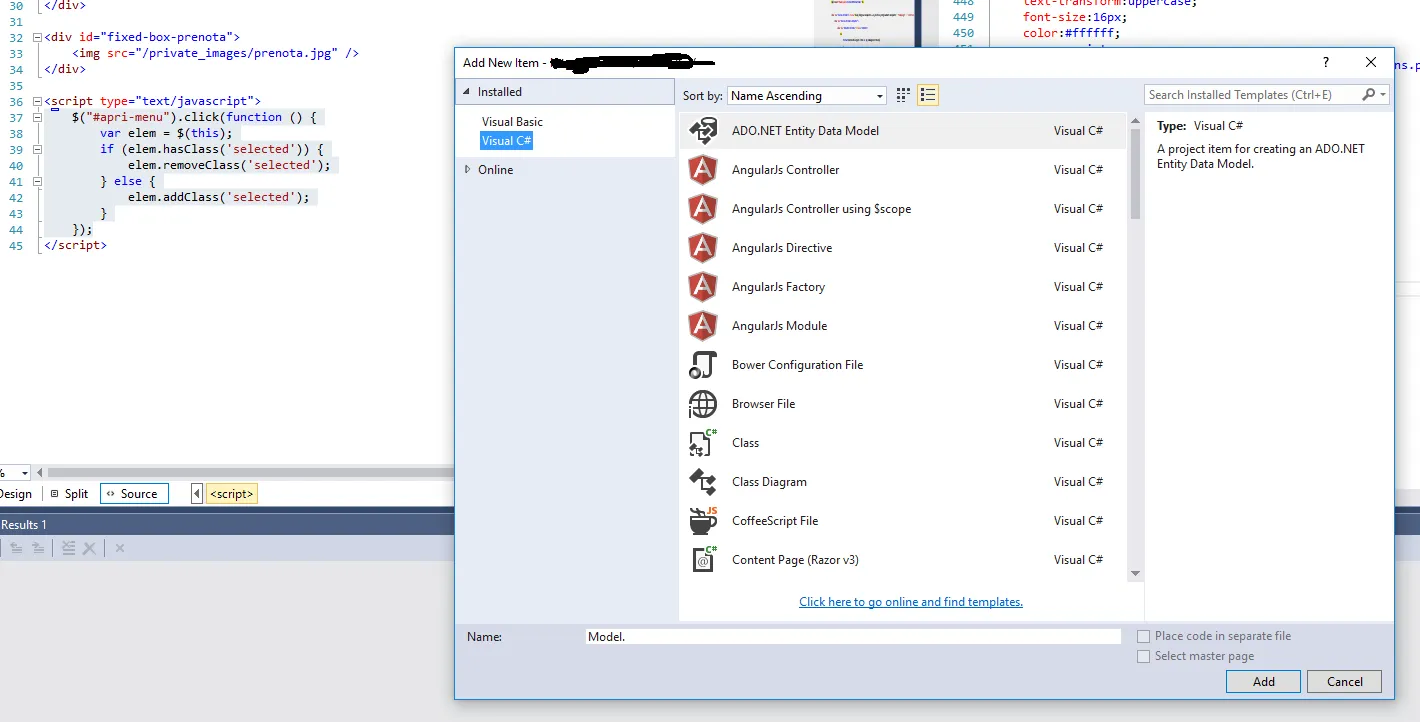Select Visual C# in the template tree
This screenshot has height=722, width=1420.
click(507, 141)
